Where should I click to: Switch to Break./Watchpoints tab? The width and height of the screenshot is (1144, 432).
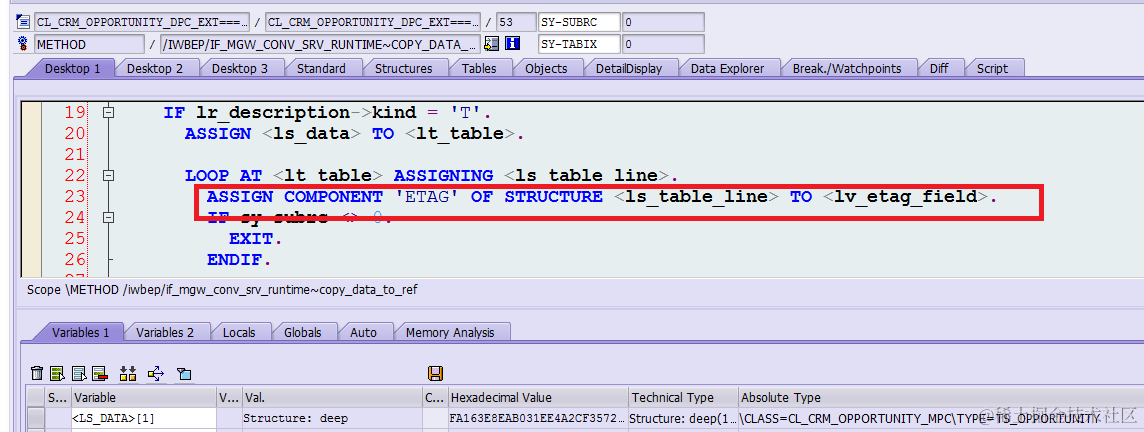point(846,68)
